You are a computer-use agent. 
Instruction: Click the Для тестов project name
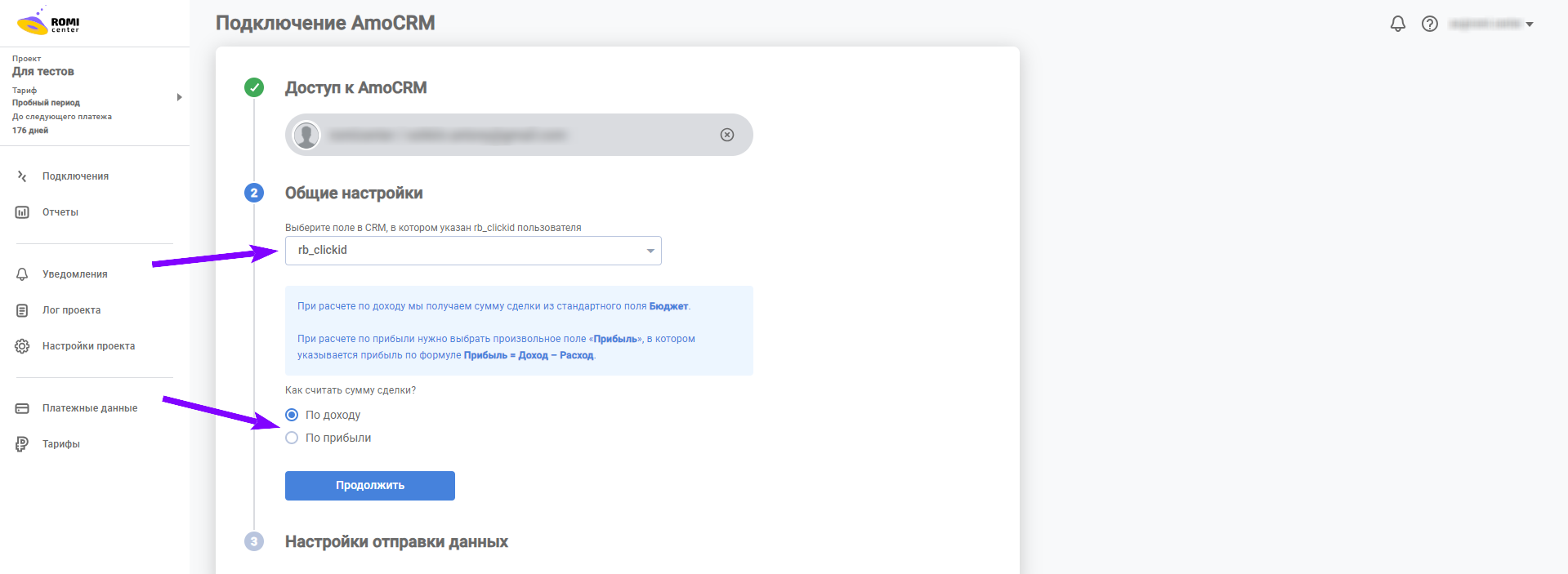point(43,72)
